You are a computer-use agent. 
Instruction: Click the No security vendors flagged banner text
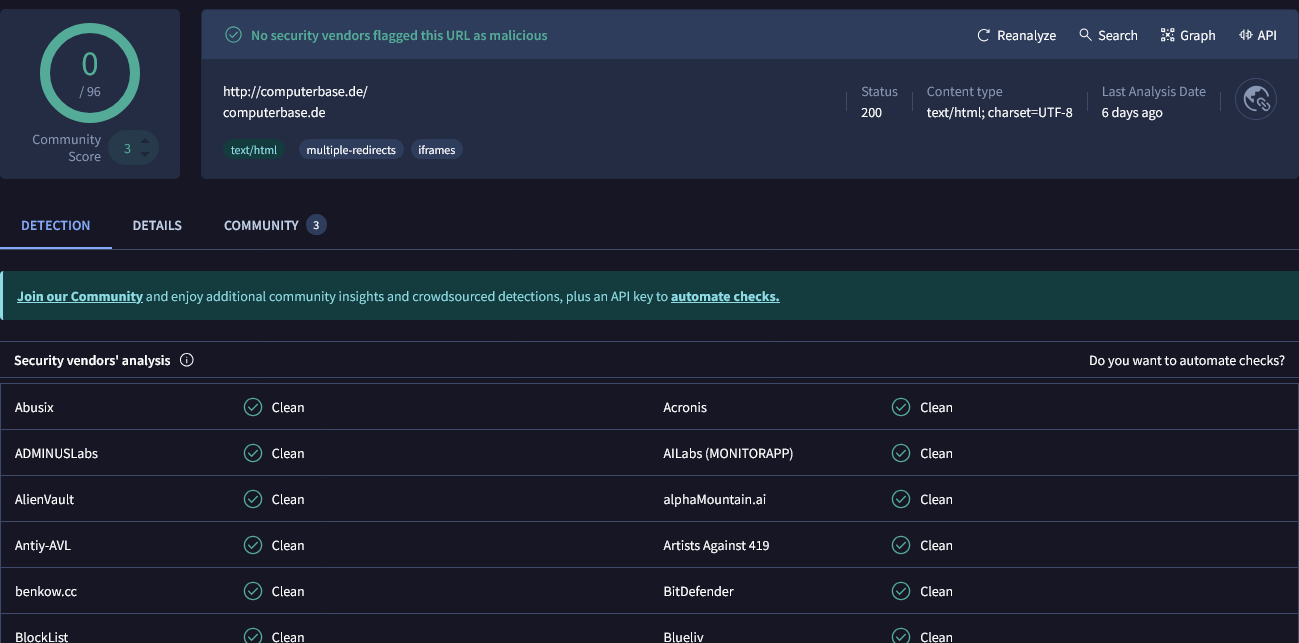pyautogui.click(x=399, y=35)
